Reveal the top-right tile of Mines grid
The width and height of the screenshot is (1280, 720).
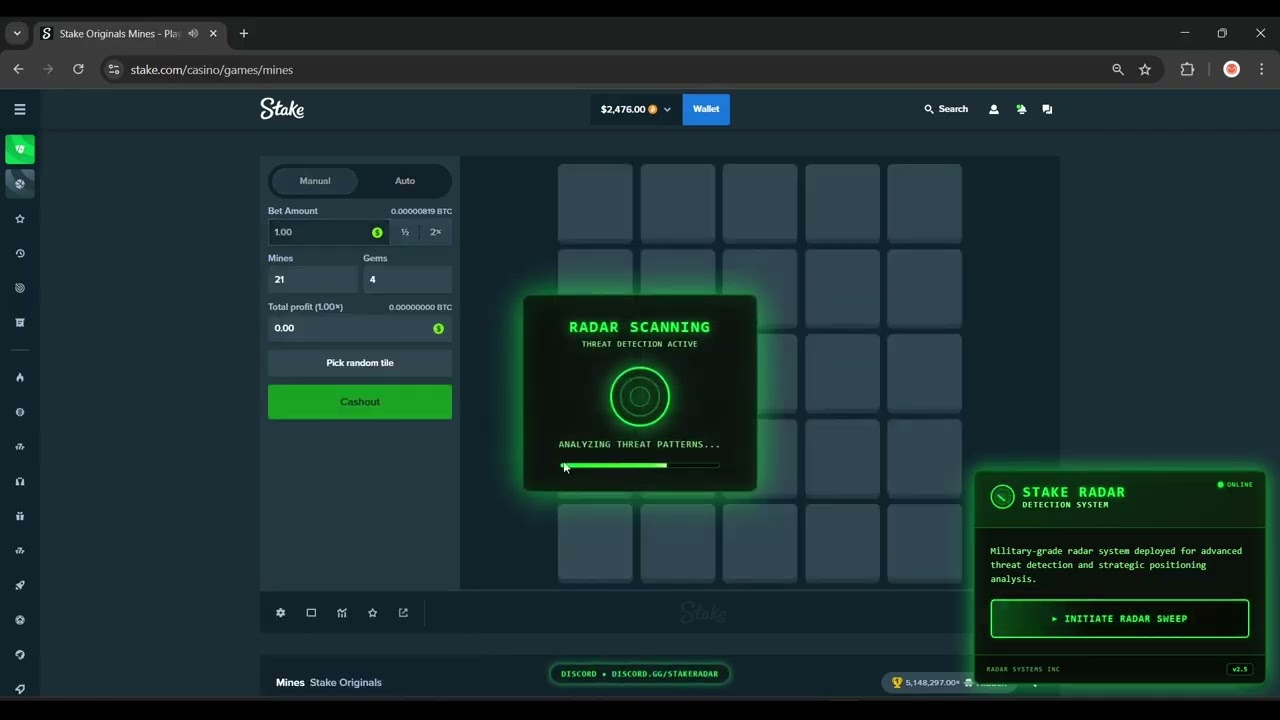(x=925, y=203)
